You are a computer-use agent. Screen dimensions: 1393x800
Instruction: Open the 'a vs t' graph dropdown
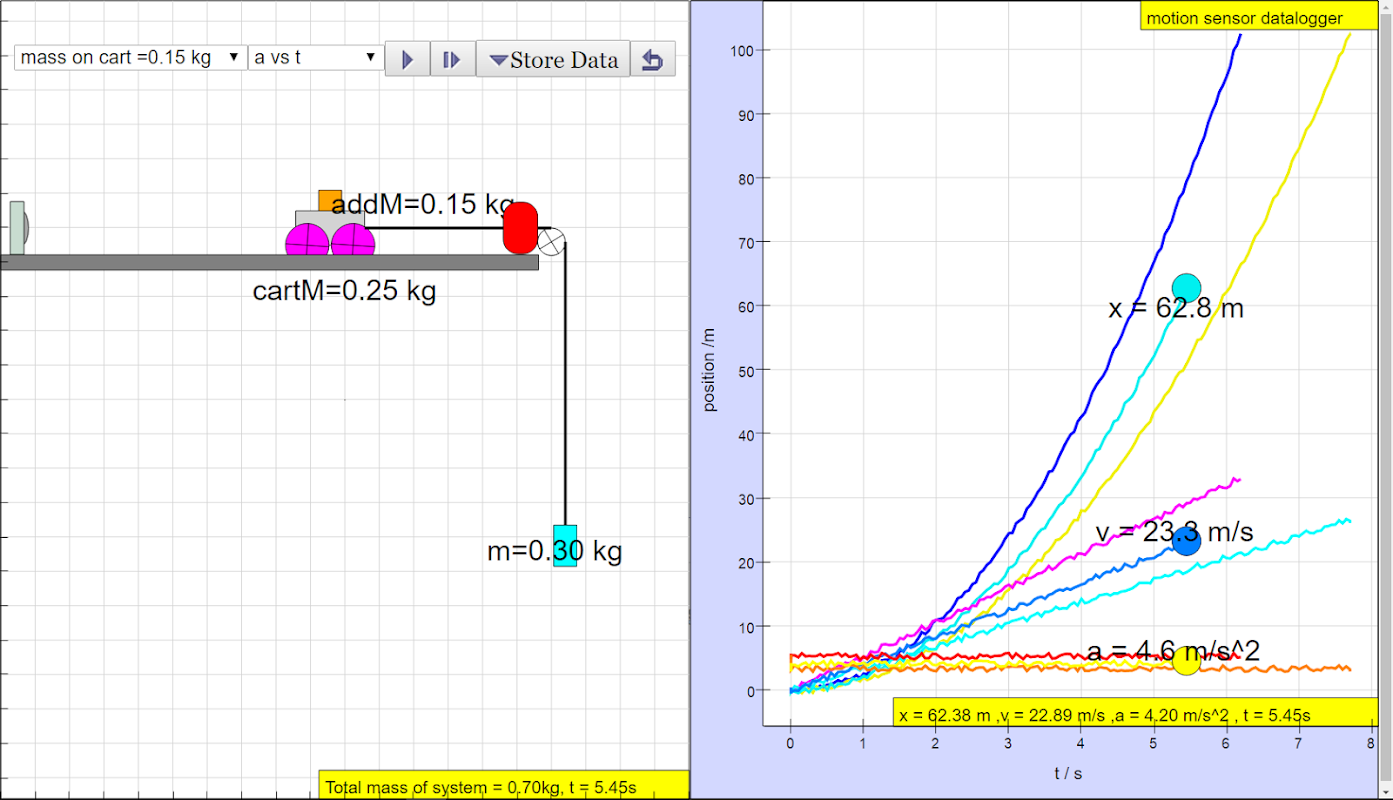coord(316,57)
